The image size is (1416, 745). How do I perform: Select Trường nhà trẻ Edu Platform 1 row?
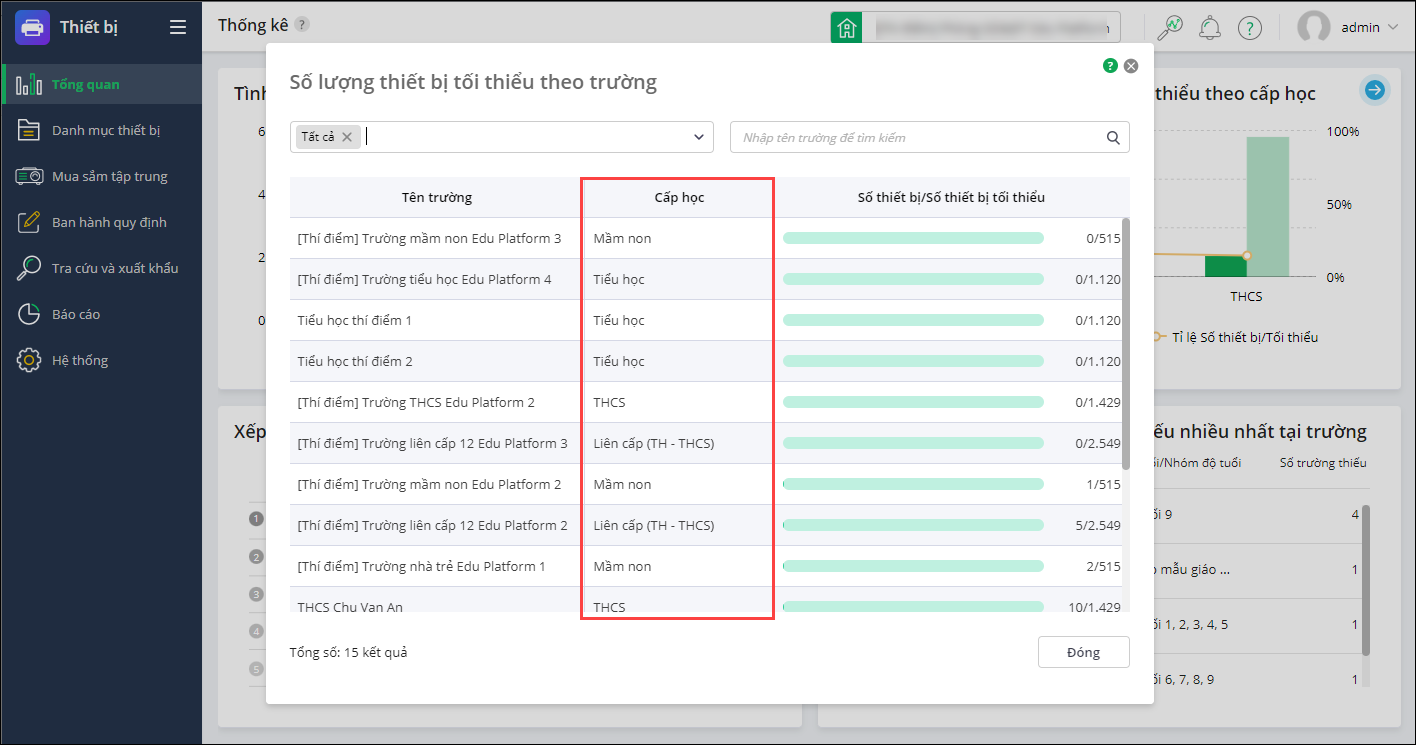click(x=706, y=566)
